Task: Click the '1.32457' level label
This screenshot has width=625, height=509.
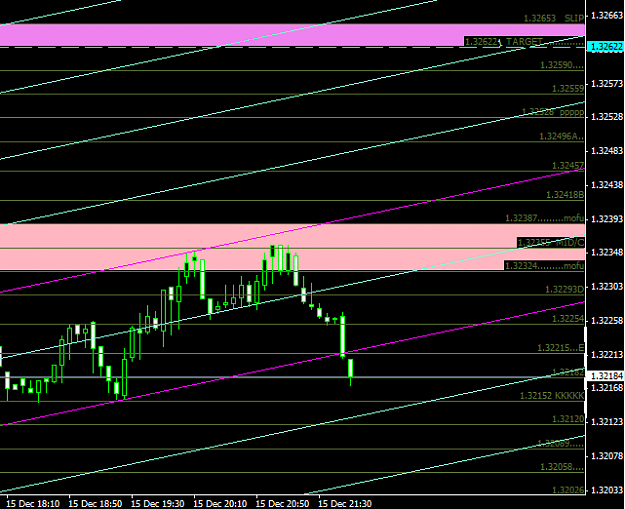Action: 568,165
